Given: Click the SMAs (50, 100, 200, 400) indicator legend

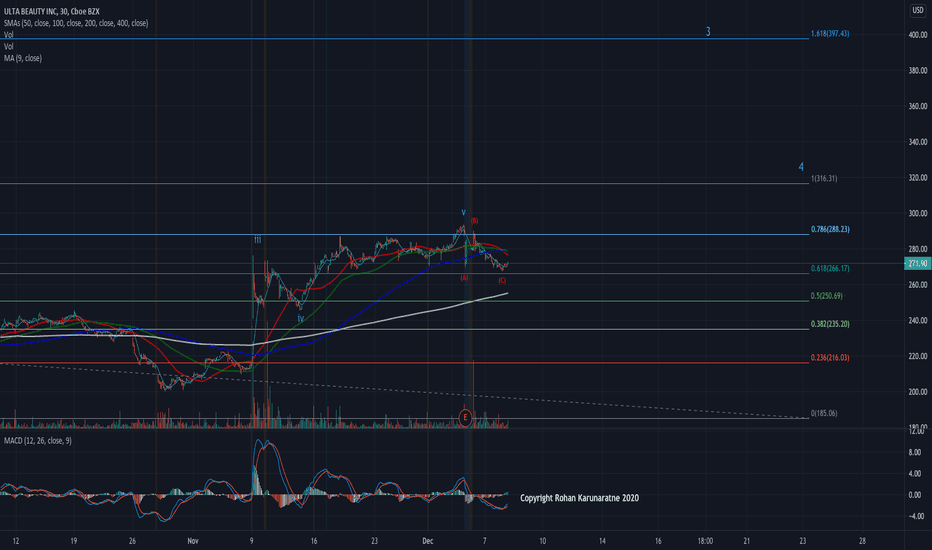Looking at the screenshot, I should (76, 23).
